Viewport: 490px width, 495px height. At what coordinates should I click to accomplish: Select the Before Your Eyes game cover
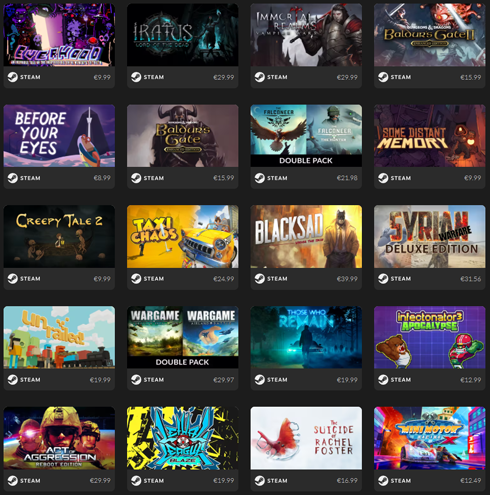59,136
